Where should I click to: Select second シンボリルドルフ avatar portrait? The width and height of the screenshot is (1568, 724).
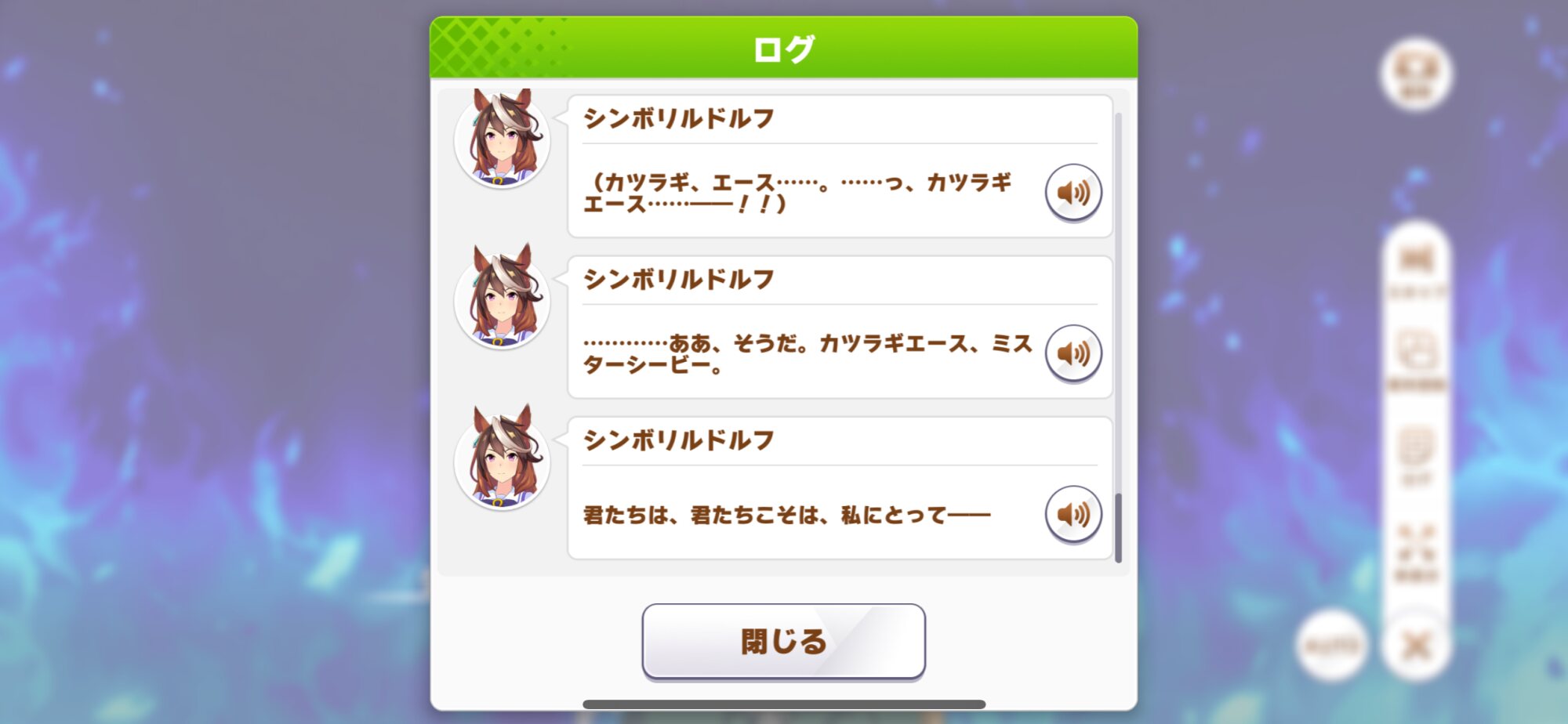pyautogui.click(x=502, y=299)
